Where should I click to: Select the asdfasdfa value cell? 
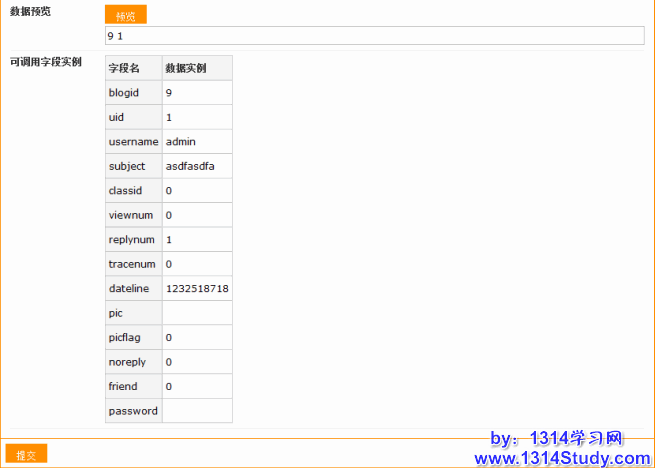coord(197,166)
